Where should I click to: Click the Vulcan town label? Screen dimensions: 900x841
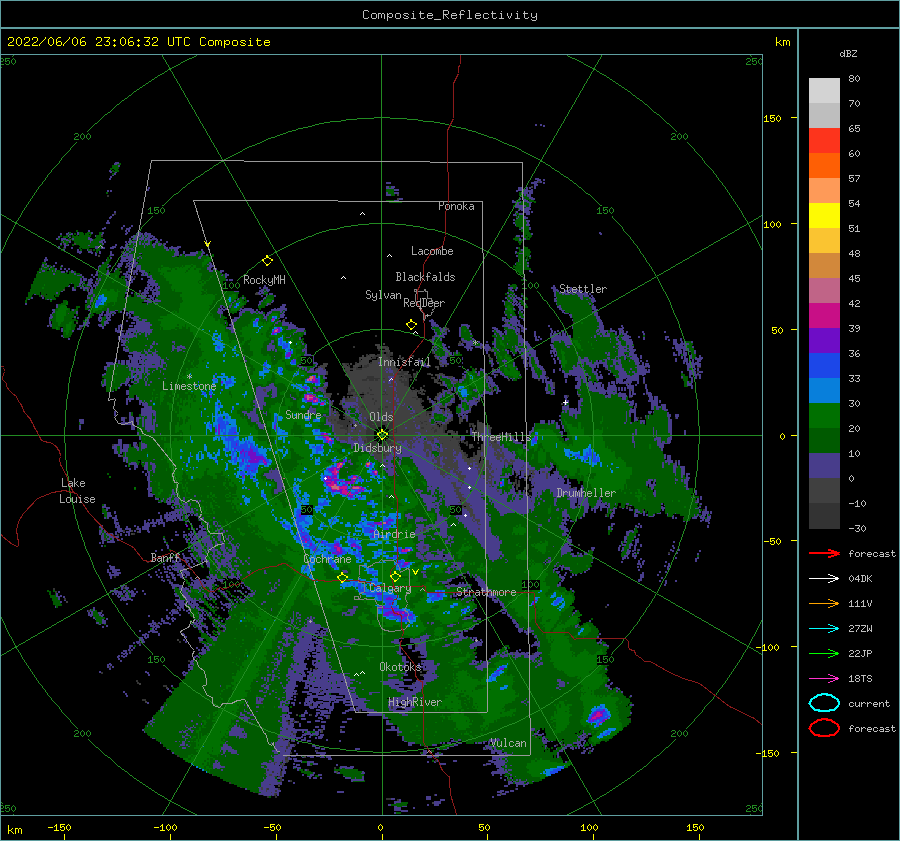point(508,743)
